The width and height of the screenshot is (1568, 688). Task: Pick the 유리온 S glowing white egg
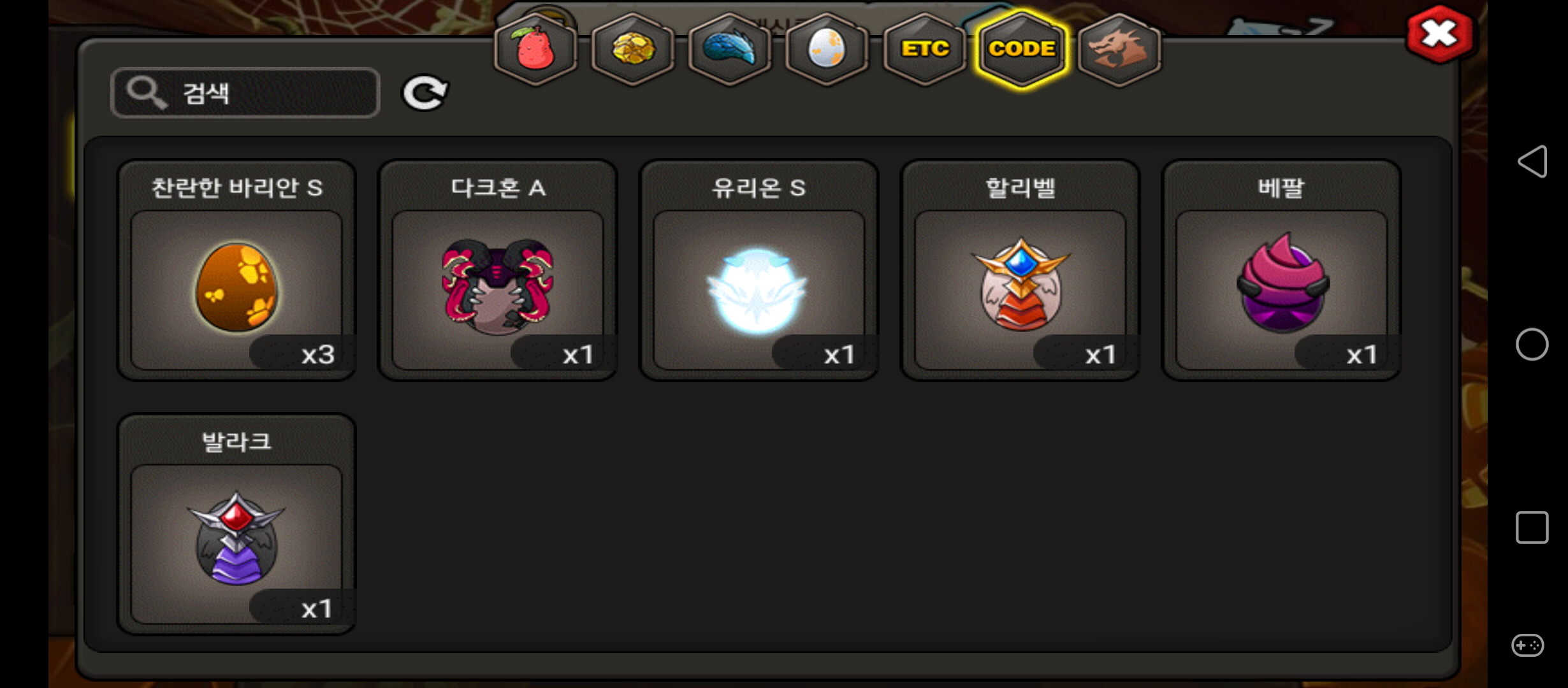tap(759, 270)
